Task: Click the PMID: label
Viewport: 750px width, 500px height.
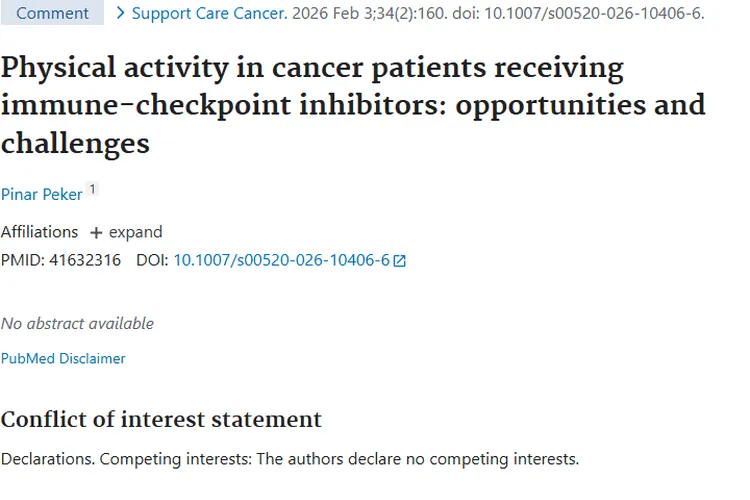Action: click(x=23, y=260)
